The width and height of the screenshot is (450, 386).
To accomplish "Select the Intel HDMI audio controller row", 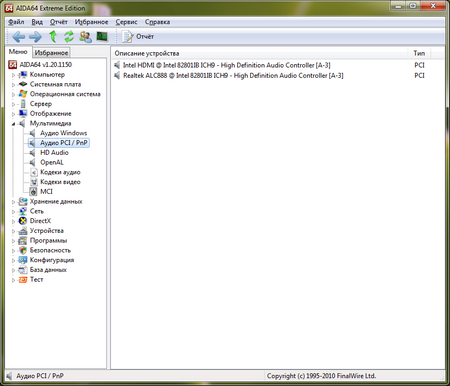I will click(278, 65).
